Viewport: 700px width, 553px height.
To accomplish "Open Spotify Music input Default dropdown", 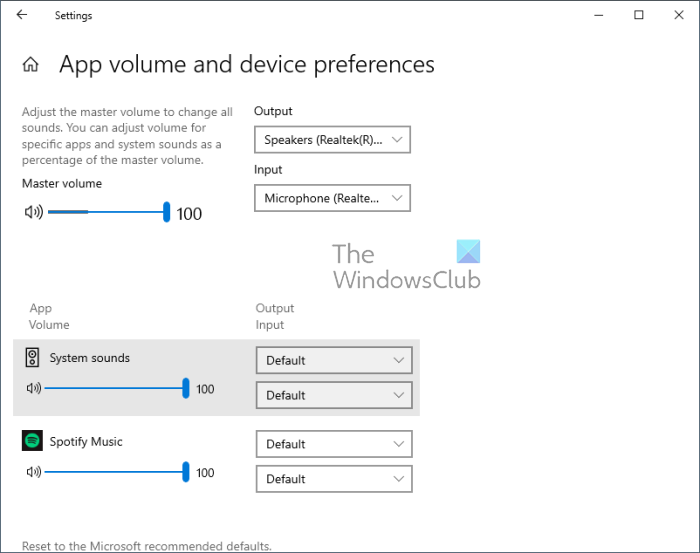I will coord(334,479).
